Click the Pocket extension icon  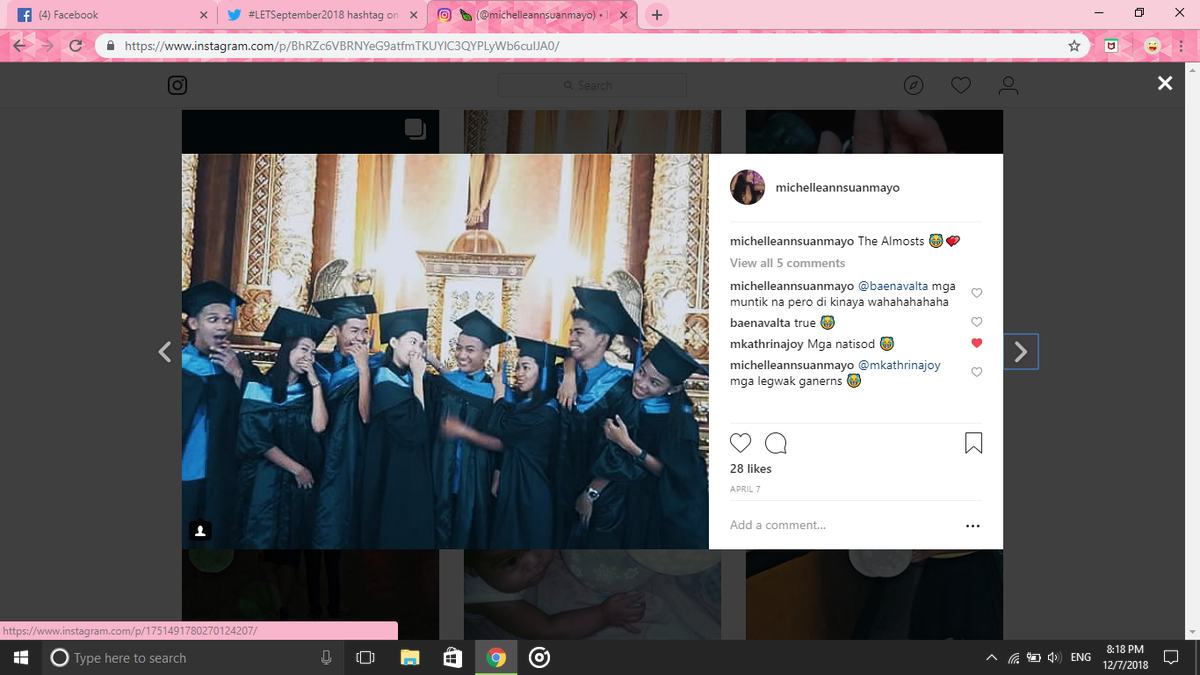pos(1111,46)
